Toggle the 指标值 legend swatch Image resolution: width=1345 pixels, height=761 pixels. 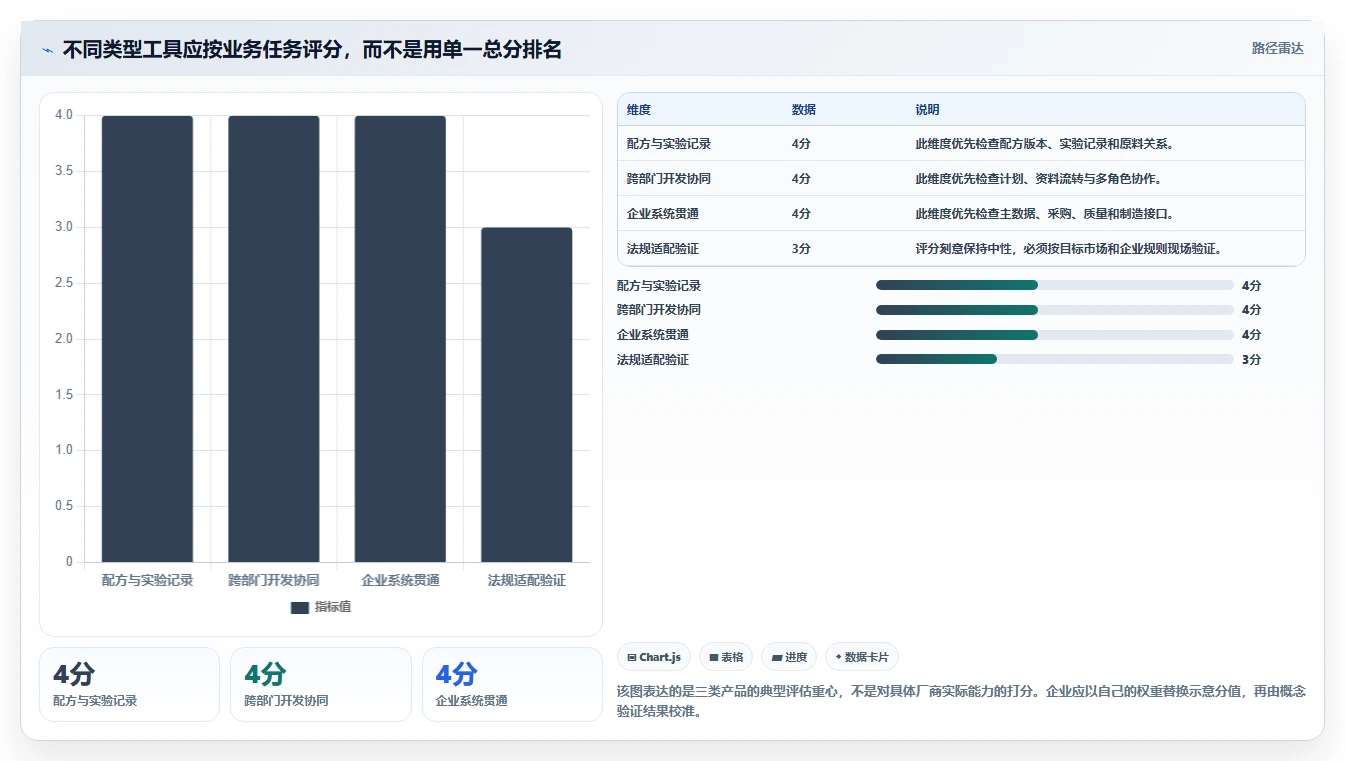click(300, 607)
